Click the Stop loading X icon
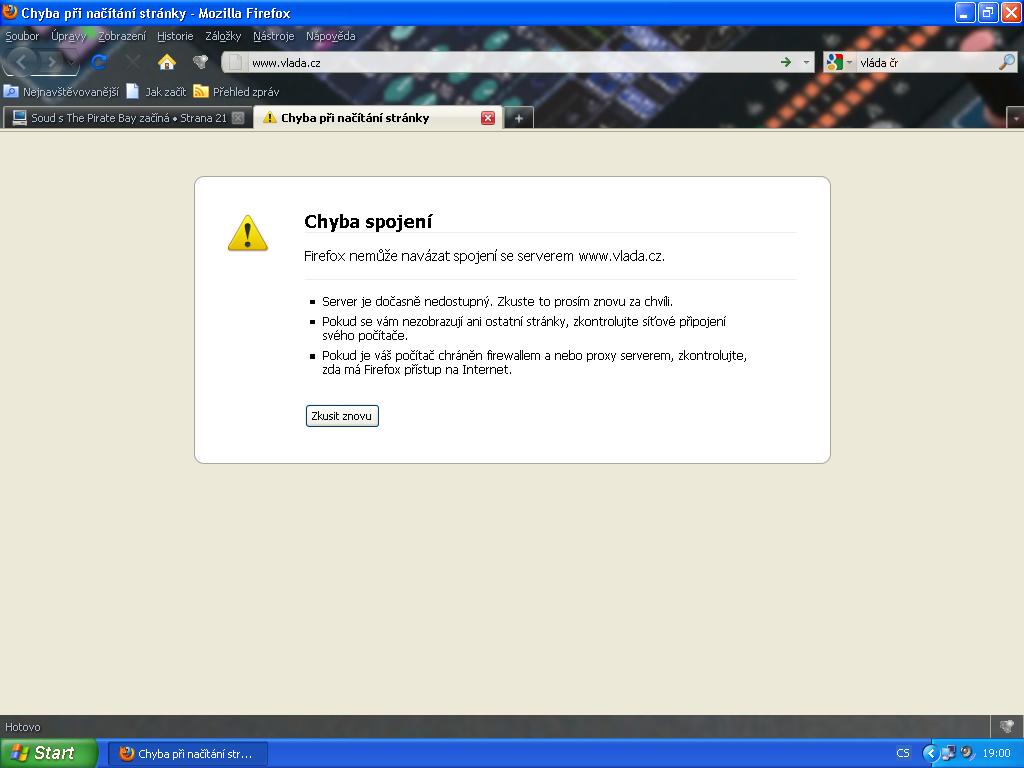1024x768 pixels. (x=133, y=62)
